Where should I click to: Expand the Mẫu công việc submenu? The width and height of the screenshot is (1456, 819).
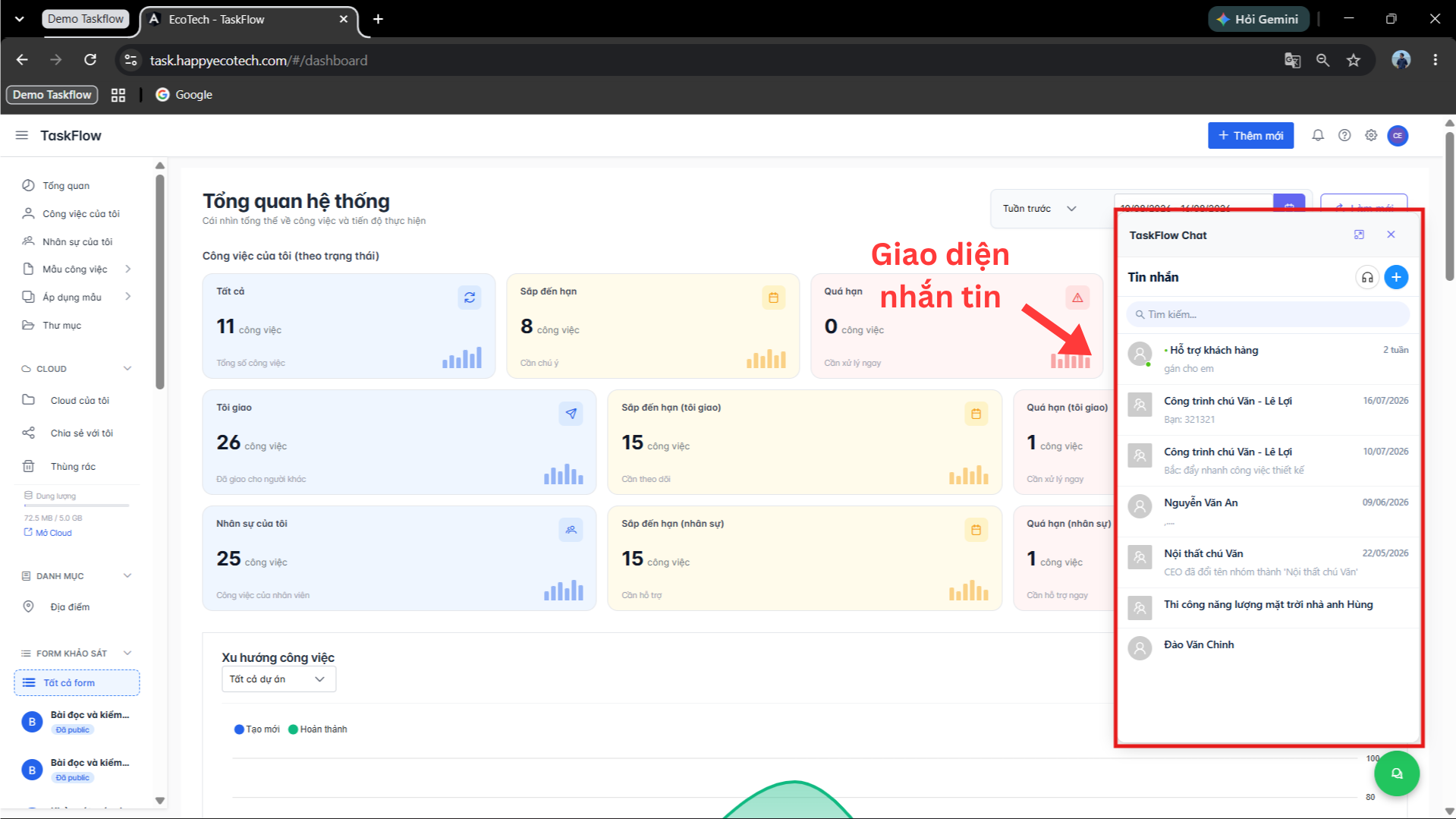coord(128,269)
